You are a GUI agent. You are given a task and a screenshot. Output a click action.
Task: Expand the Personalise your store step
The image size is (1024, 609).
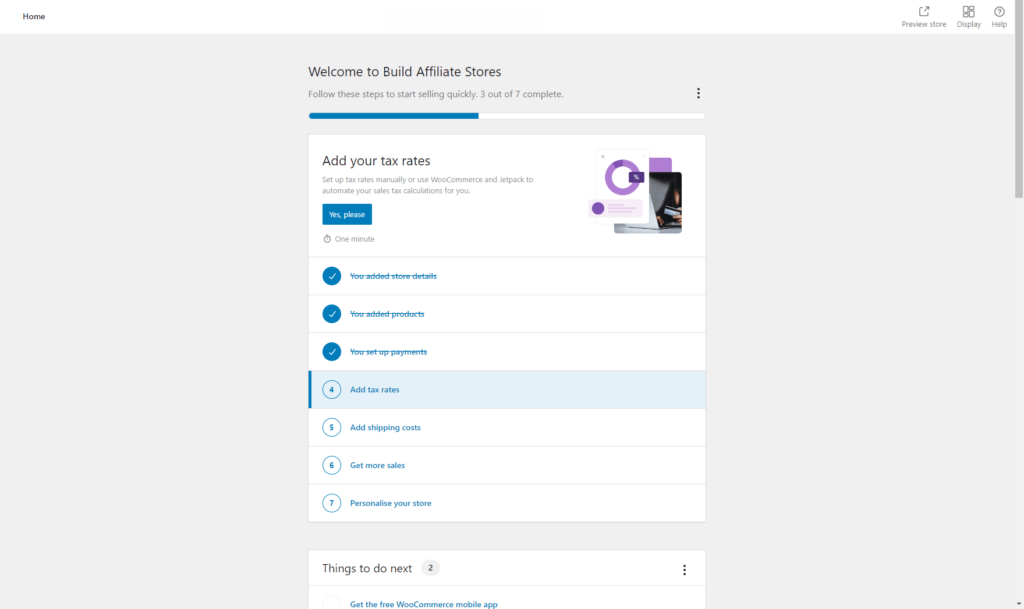[x=389, y=503]
